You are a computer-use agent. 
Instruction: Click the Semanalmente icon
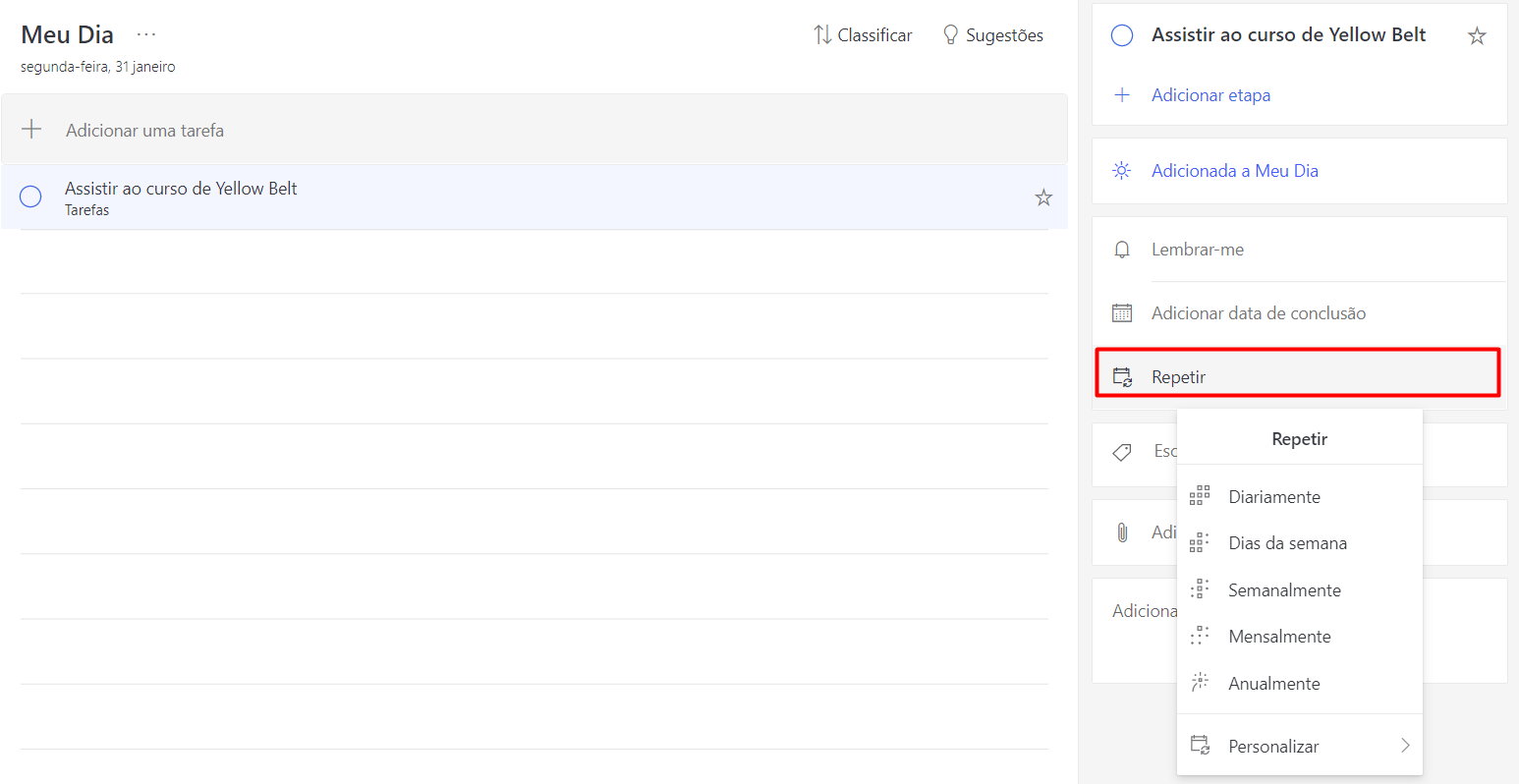pyautogui.click(x=1200, y=589)
